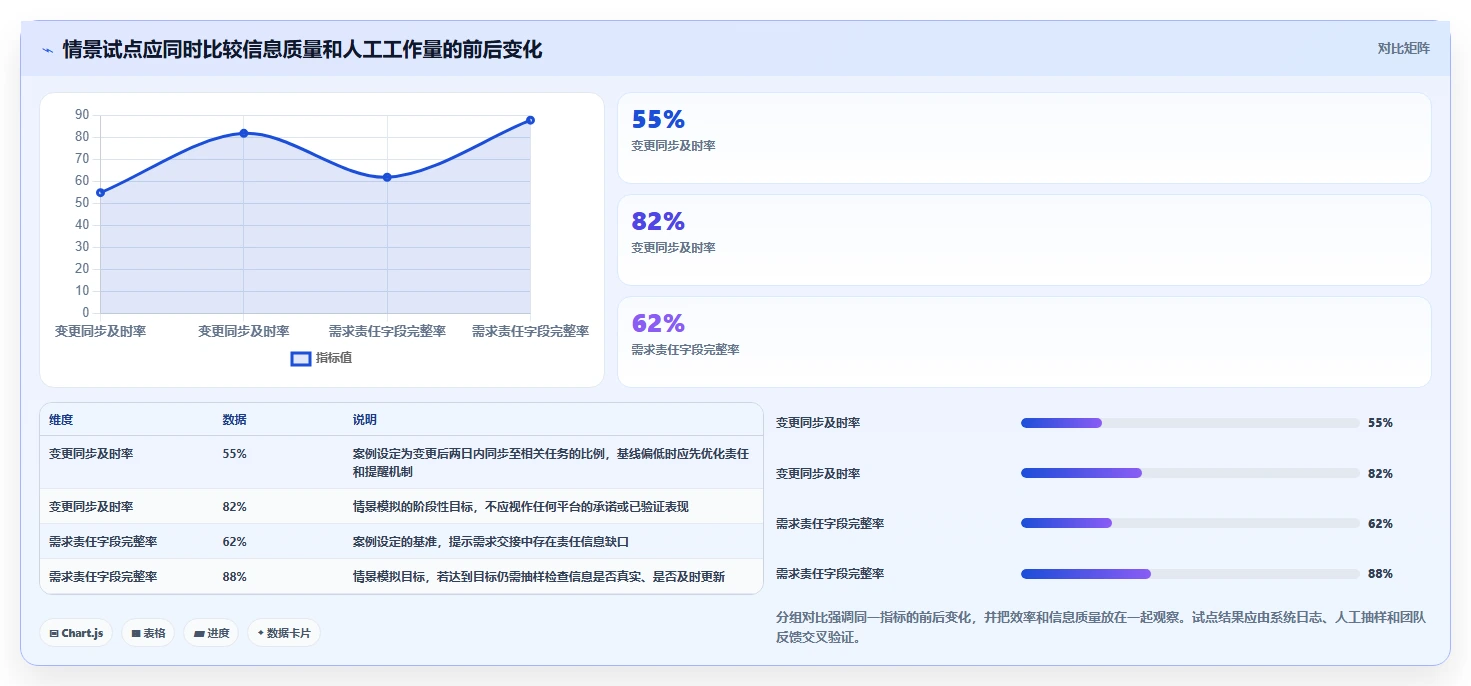This screenshot has height=686, width=1471.
Task: Click the small icon inside the Chart.js chip
Action: tap(54, 633)
